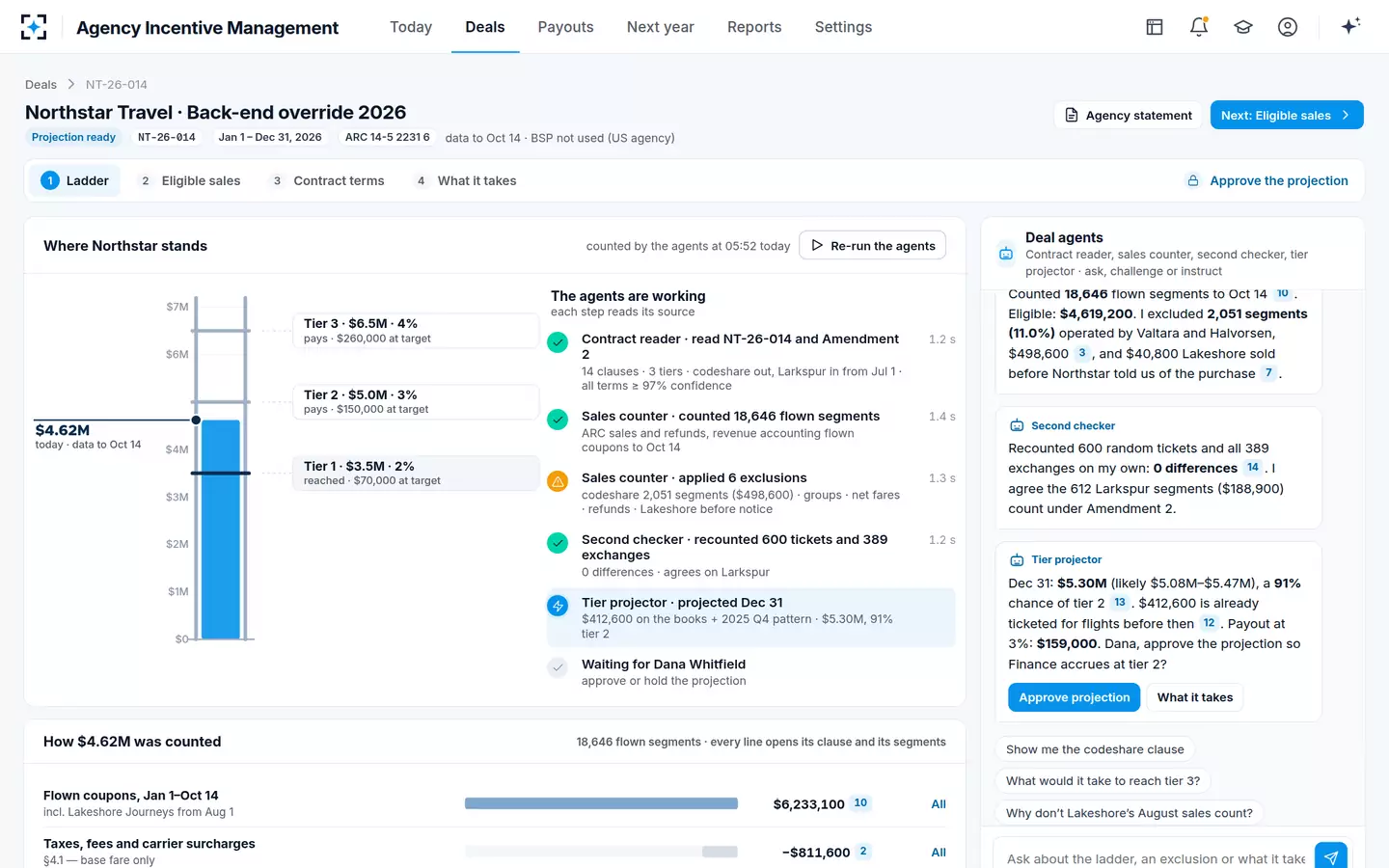Image resolution: width=1389 pixels, height=868 pixels.
Task: Click the Deal agents robot icon
Action: tap(1006, 254)
